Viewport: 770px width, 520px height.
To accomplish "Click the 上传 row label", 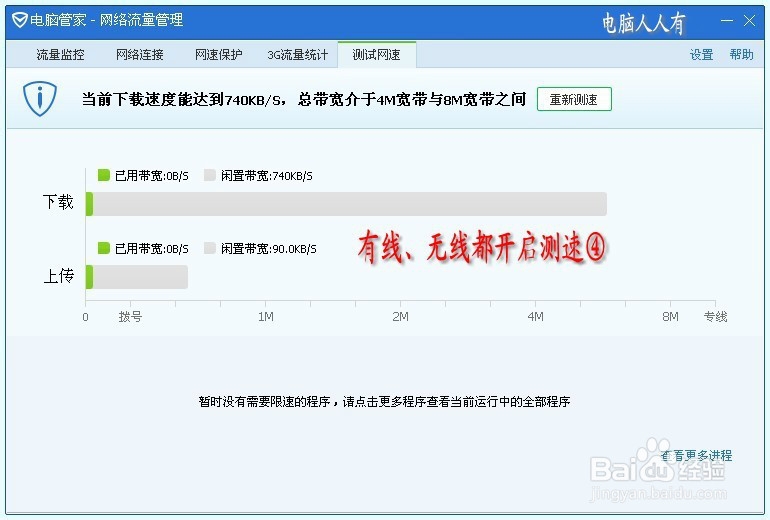I will click(x=58, y=275).
